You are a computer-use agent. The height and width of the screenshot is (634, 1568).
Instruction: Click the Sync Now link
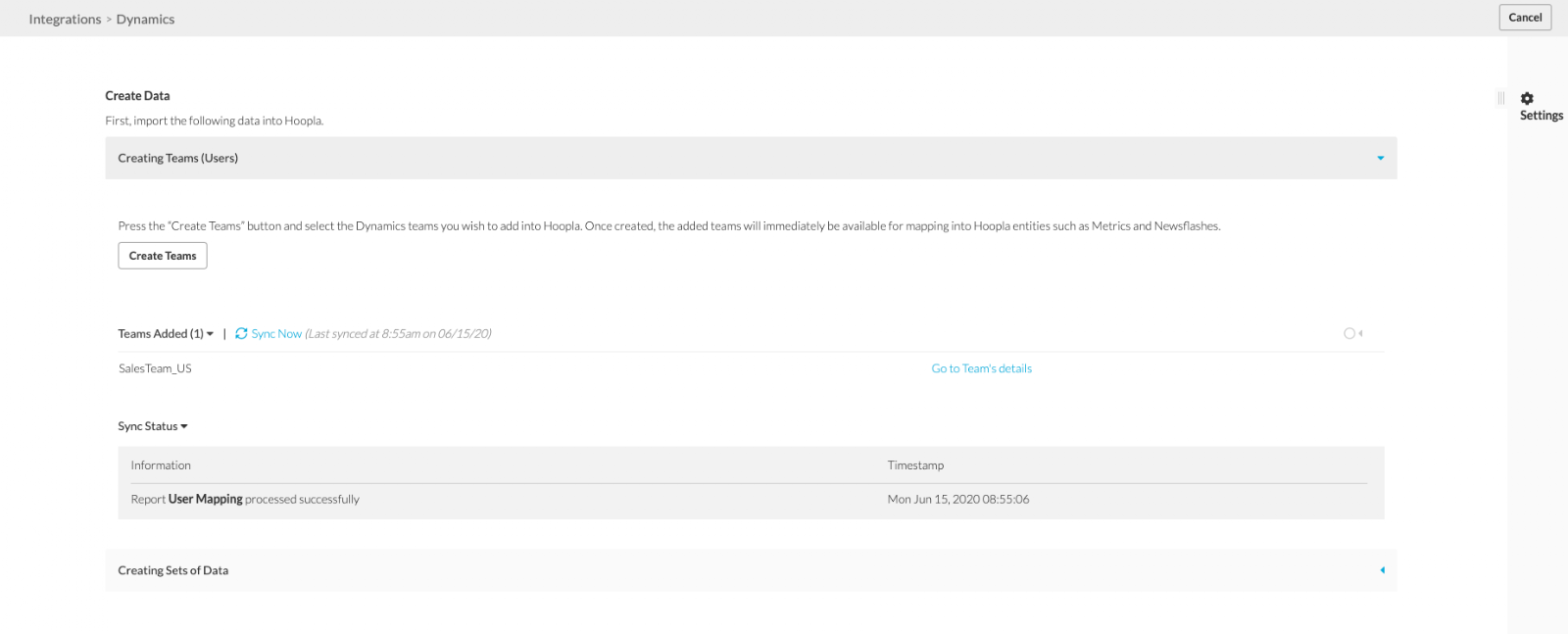[x=276, y=333]
